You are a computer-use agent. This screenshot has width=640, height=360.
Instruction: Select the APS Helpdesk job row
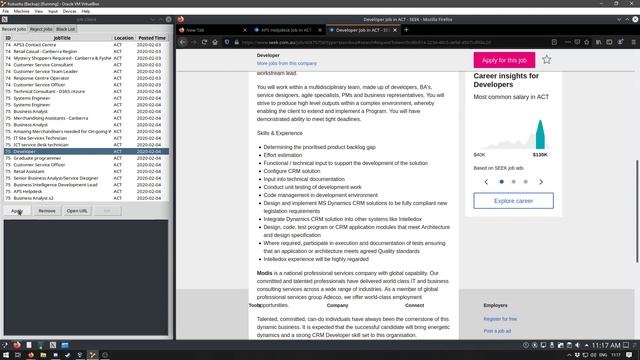coord(86,191)
